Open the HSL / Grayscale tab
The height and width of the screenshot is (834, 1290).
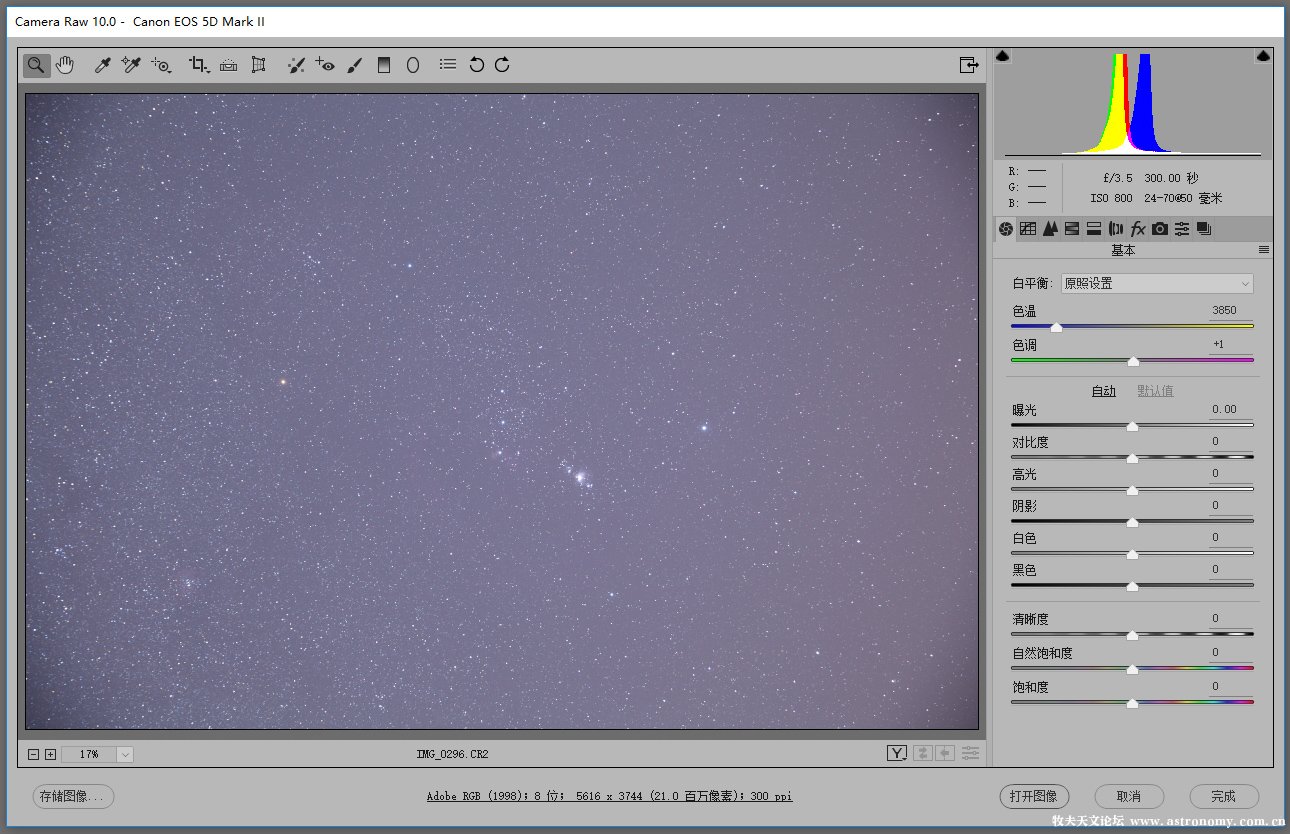coord(1072,229)
